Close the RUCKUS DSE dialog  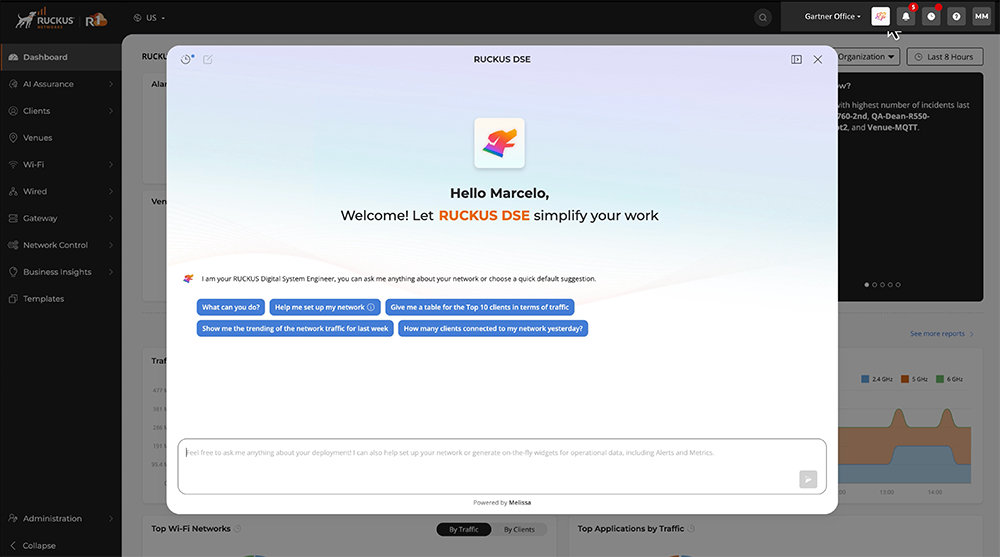coord(818,59)
